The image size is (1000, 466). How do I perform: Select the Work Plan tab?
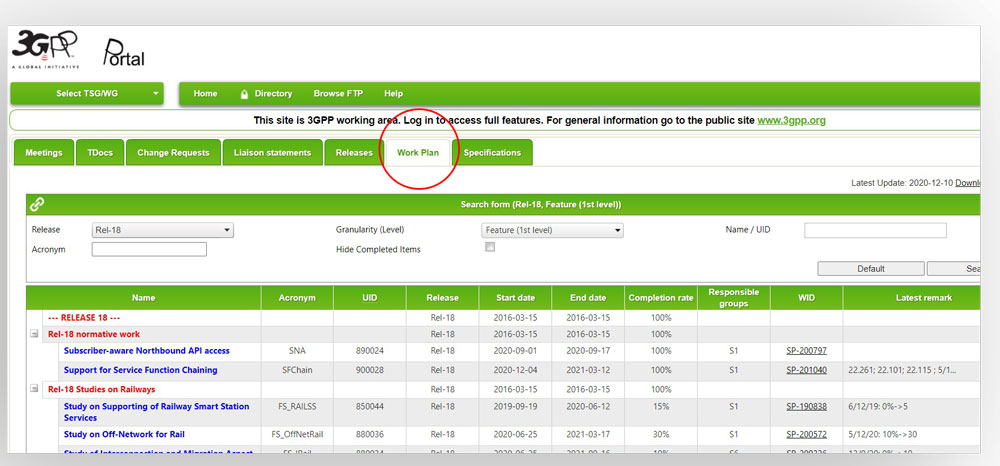point(418,153)
